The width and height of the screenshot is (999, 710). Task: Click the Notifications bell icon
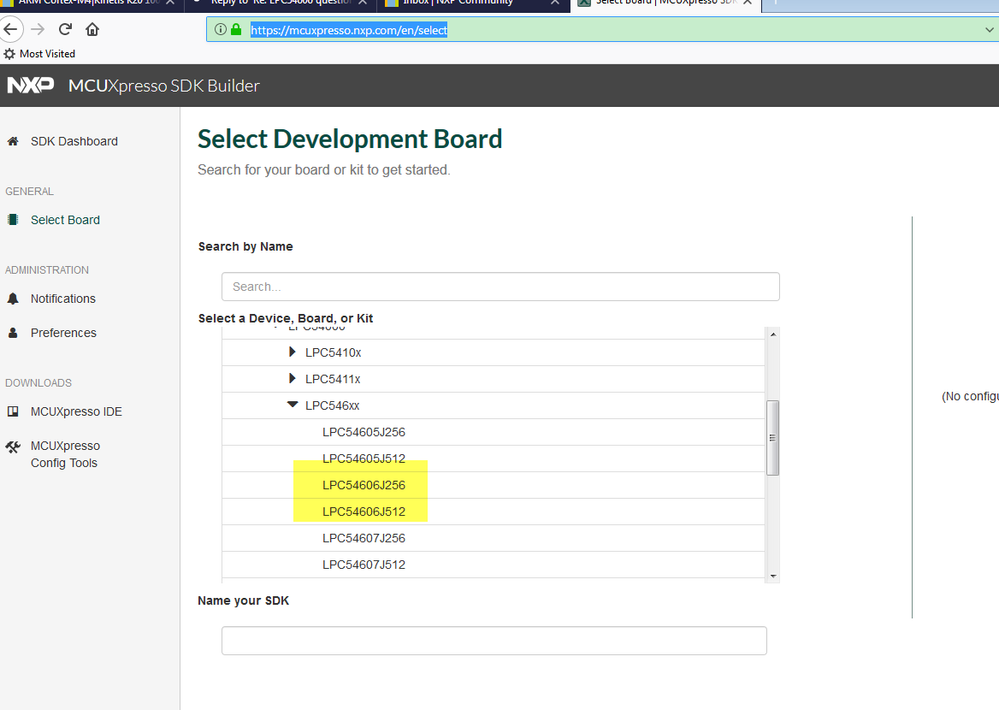[x=13, y=299]
